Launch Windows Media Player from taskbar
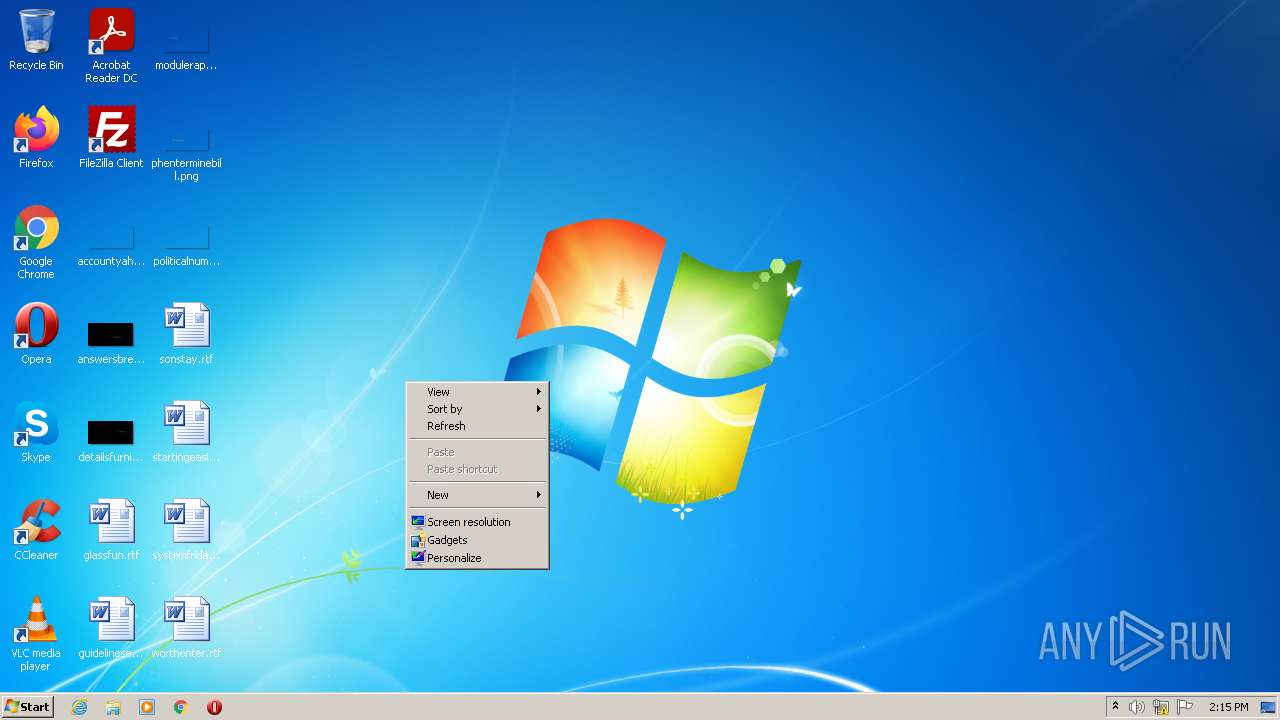Screen dimensions: 1280x720 147,707
